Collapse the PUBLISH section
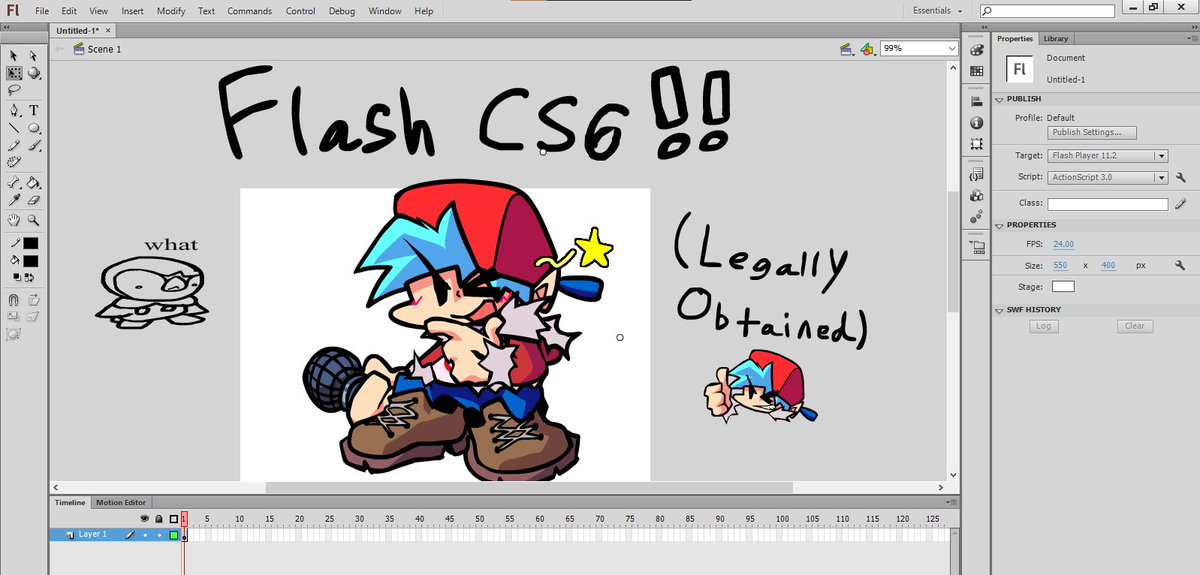 click(x=1000, y=99)
